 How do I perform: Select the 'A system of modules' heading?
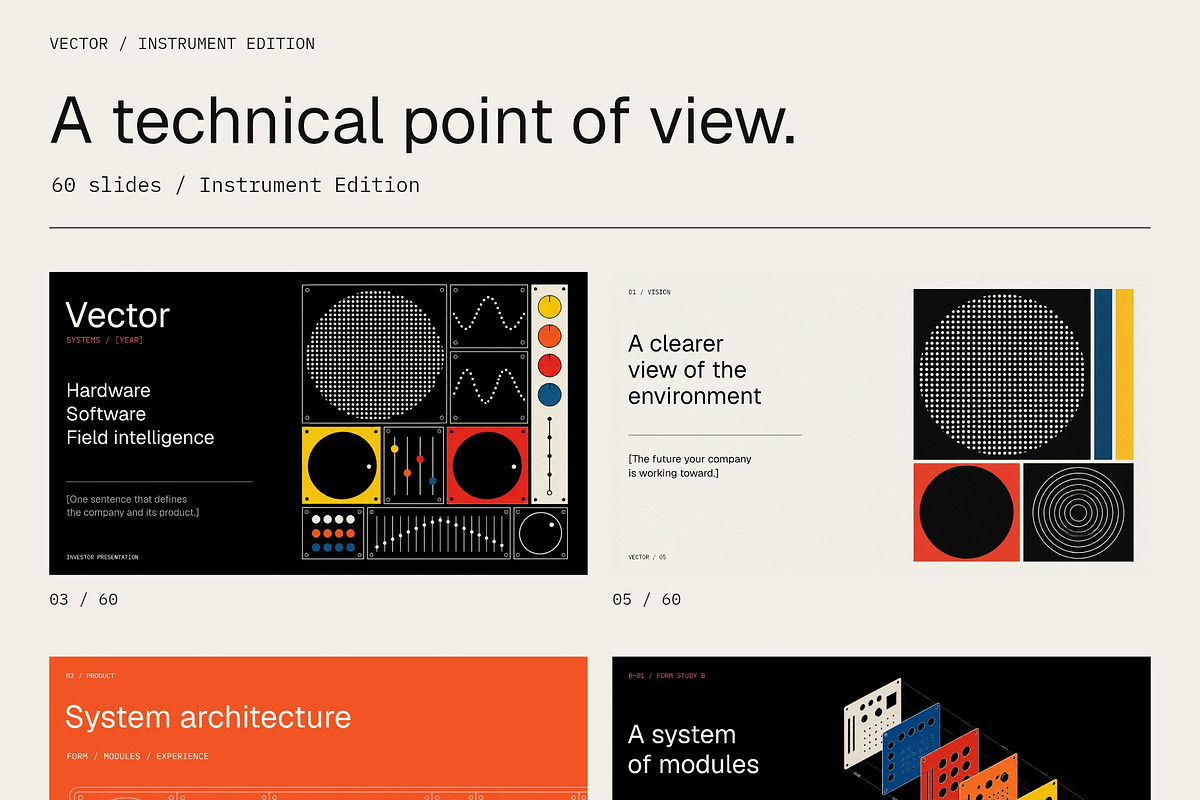click(693, 749)
